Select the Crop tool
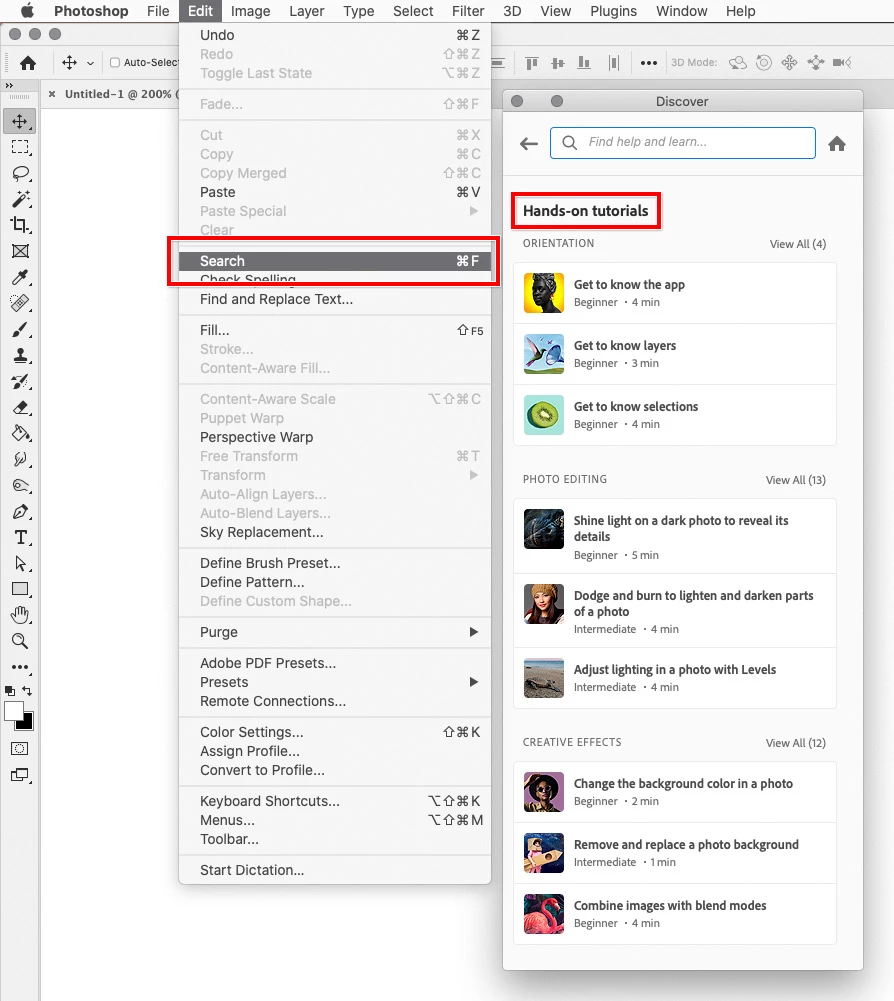The image size is (894, 1001). click(20, 225)
